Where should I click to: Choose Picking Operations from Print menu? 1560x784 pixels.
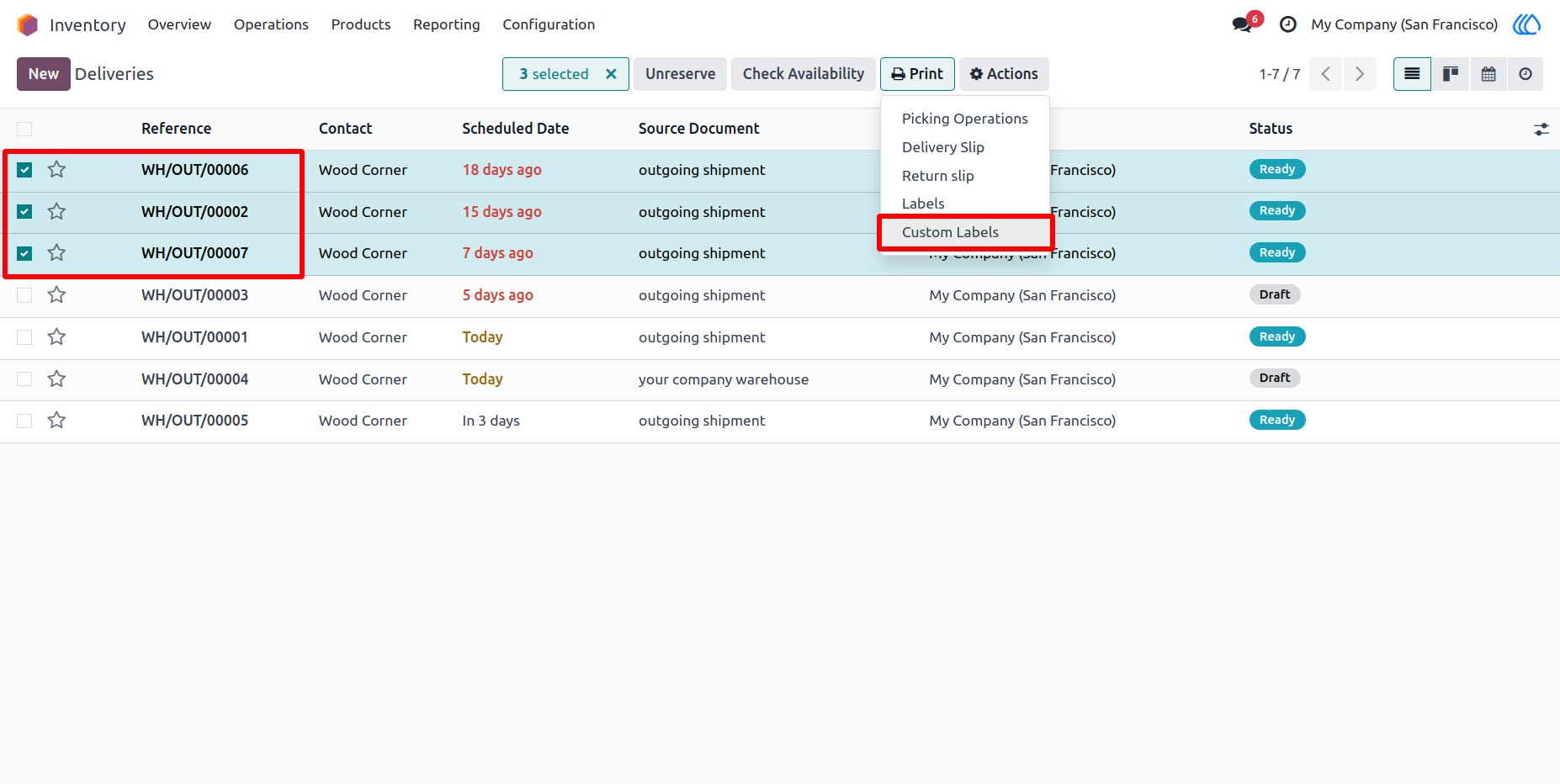point(965,119)
